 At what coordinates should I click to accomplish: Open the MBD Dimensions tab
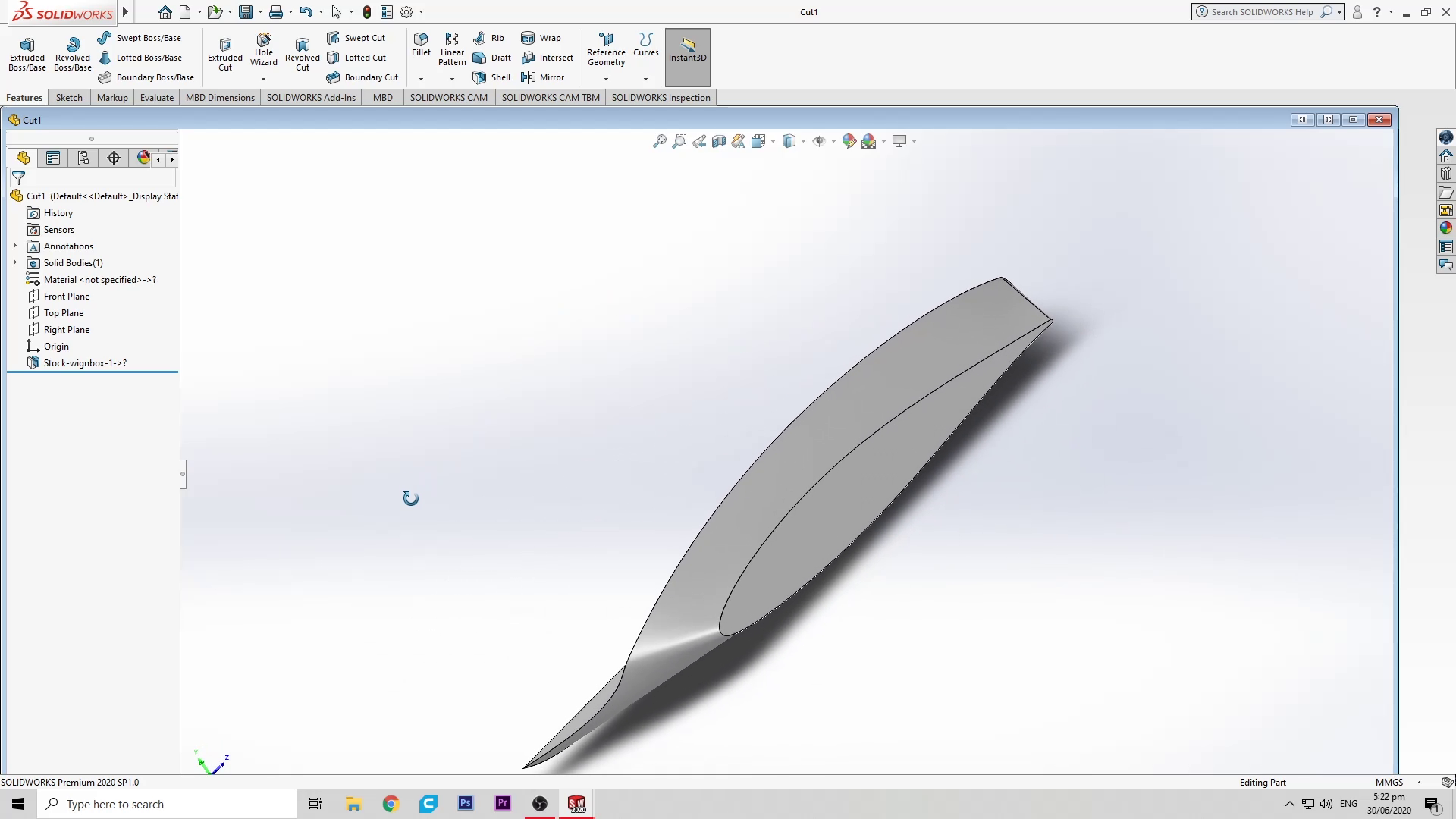pos(220,97)
